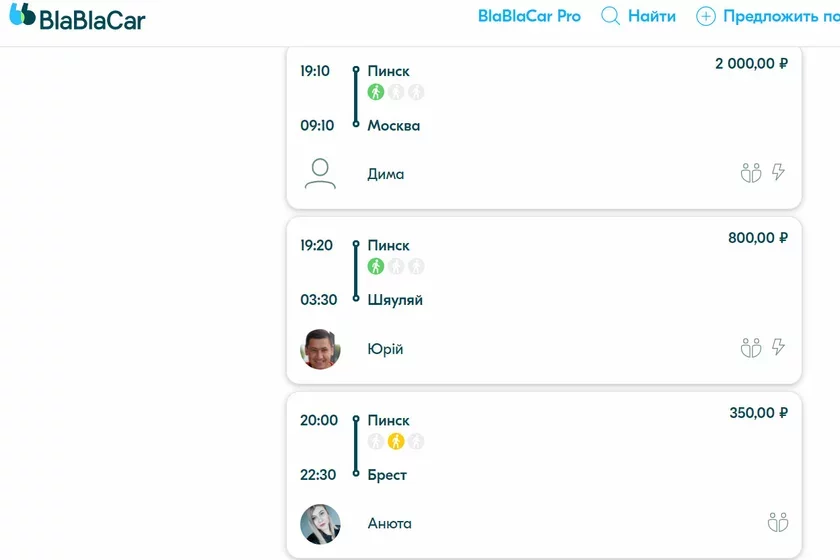Click green walking icon on Пинск–Шяуляй ride
This screenshot has height=560, width=840.
(x=376, y=266)
